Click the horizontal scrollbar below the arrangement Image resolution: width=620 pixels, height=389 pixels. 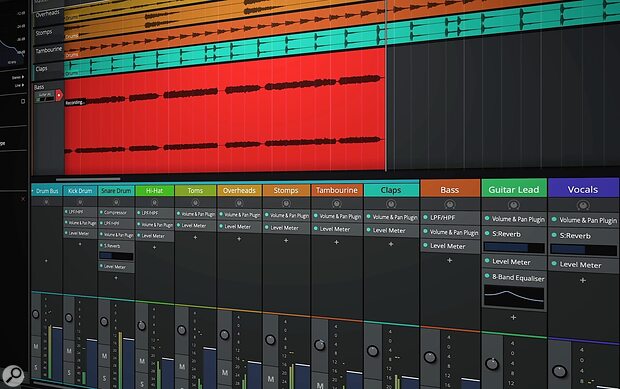tap(88, 179)
